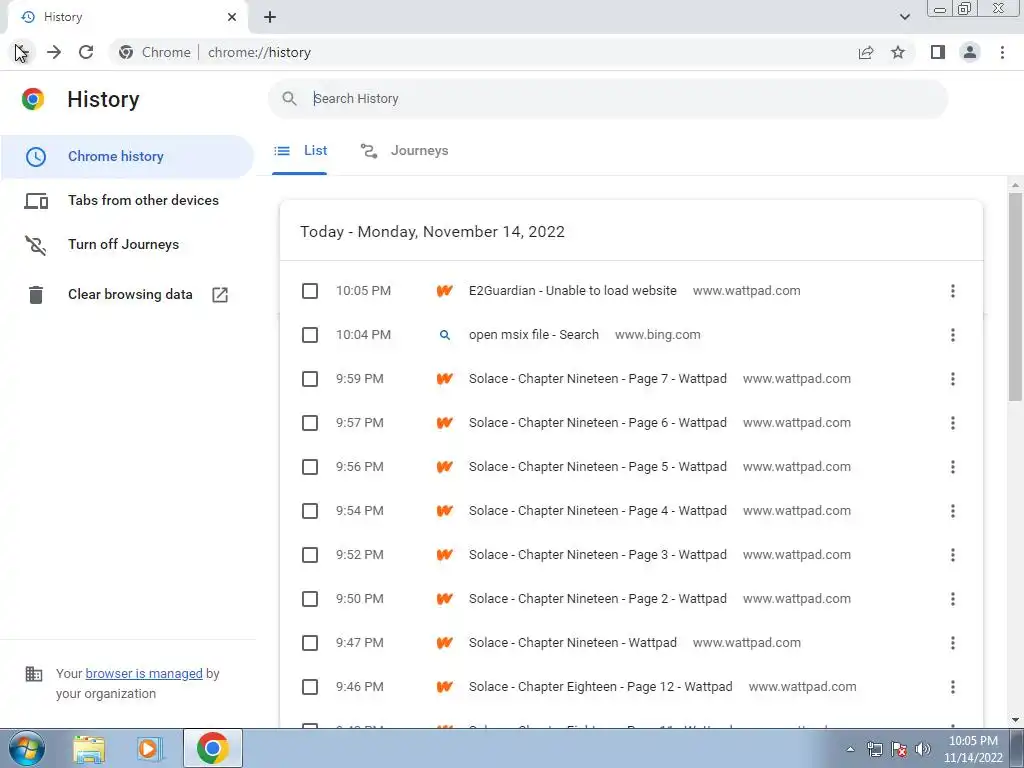Click the volume speaker tray icon
Viewport: 1024px width, 768px height.
tap(923, 749)
